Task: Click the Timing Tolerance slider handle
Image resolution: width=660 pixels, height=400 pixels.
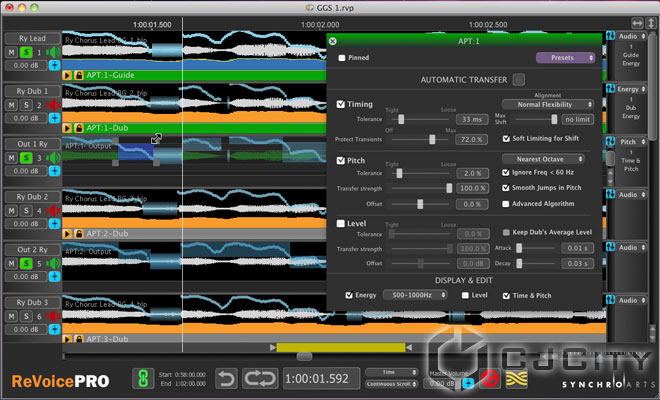Action: (401, 119)
